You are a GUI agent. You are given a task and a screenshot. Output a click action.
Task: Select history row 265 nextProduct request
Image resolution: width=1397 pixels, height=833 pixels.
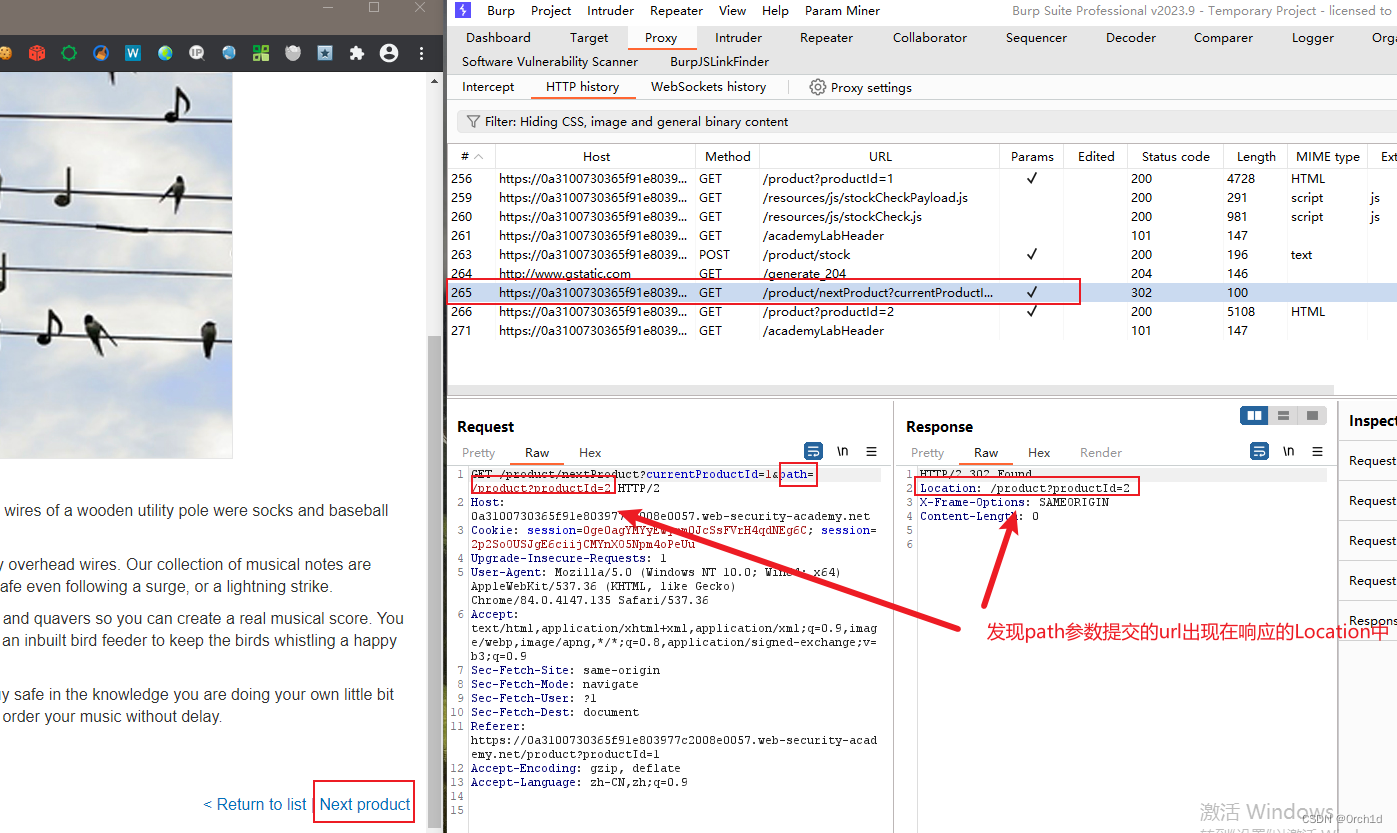(x=922, y=292)
